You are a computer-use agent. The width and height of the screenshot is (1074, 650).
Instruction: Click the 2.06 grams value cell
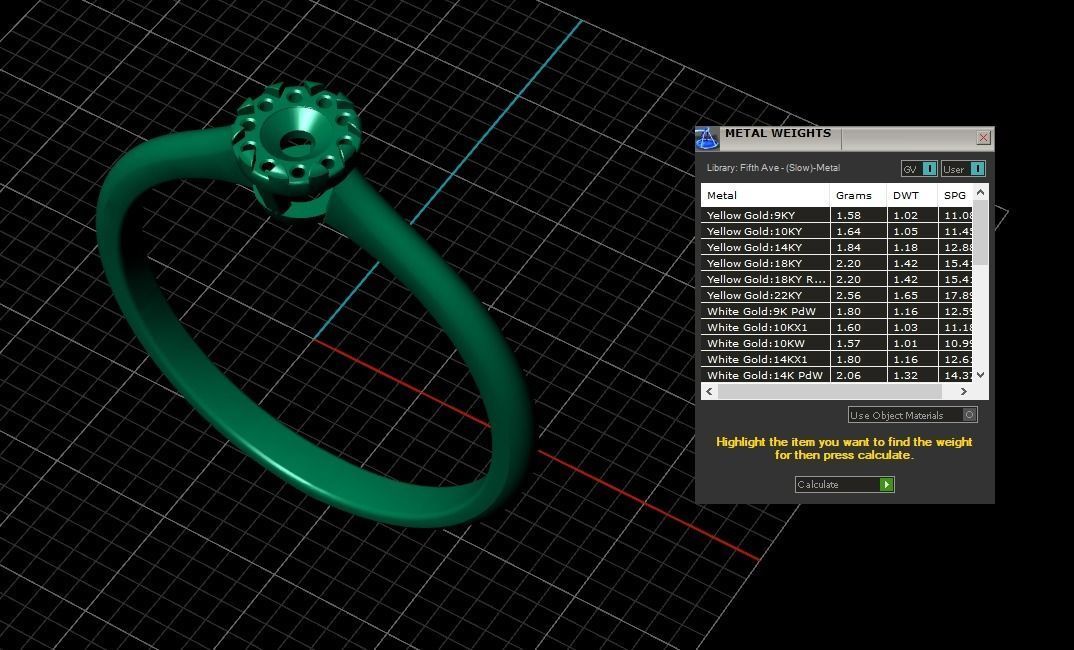(x=858, y=375)
